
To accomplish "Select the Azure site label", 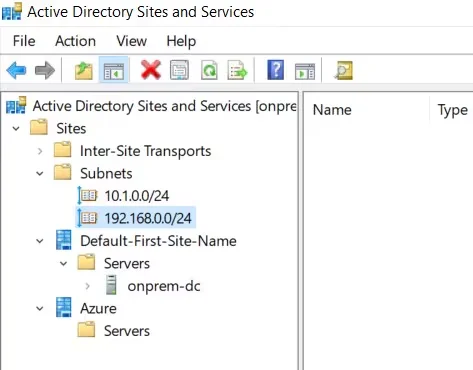I will (x=98, y=308).
